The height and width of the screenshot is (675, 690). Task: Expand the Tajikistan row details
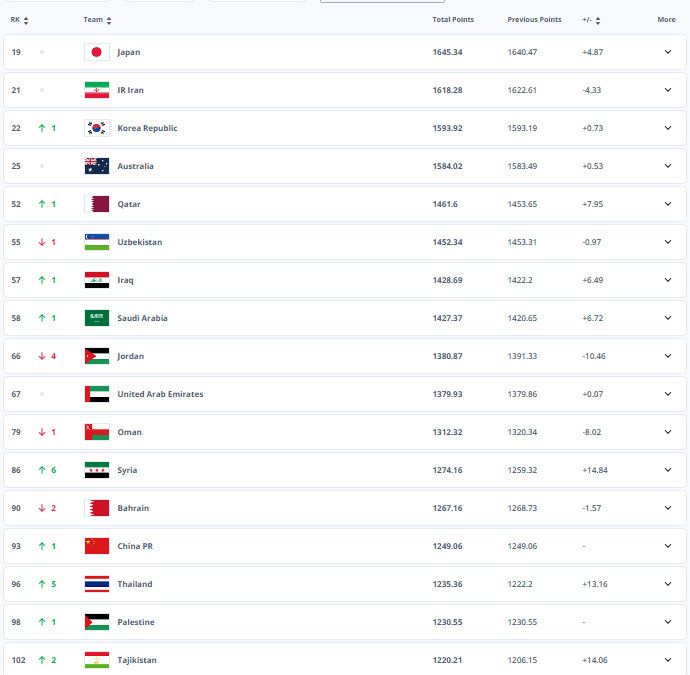pyautogui.click(x=668, y=660)
